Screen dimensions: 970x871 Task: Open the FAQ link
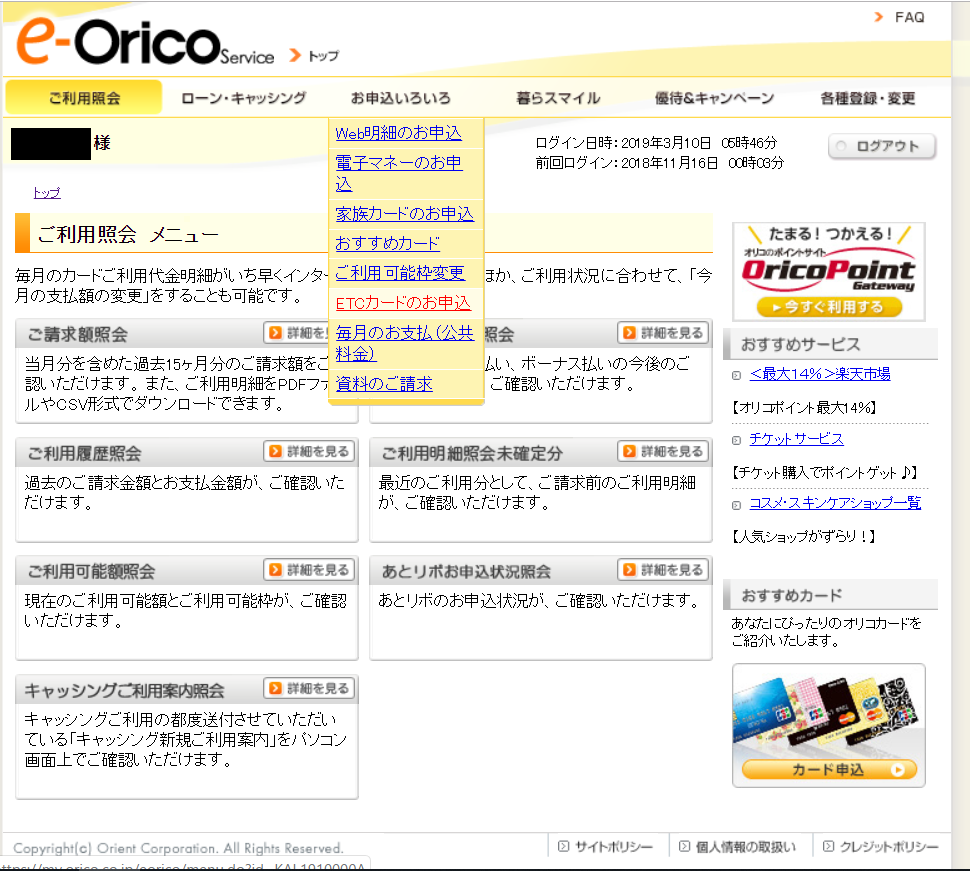coord(909,17)
